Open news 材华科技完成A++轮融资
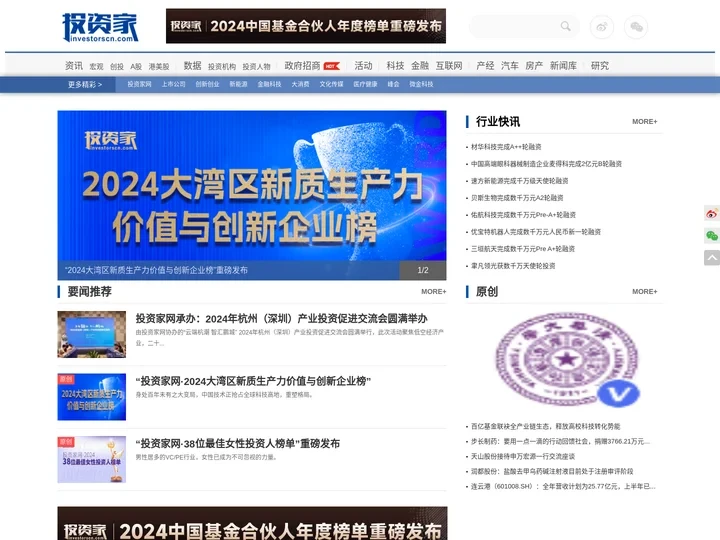720x540 pixels. coord(506,147)
